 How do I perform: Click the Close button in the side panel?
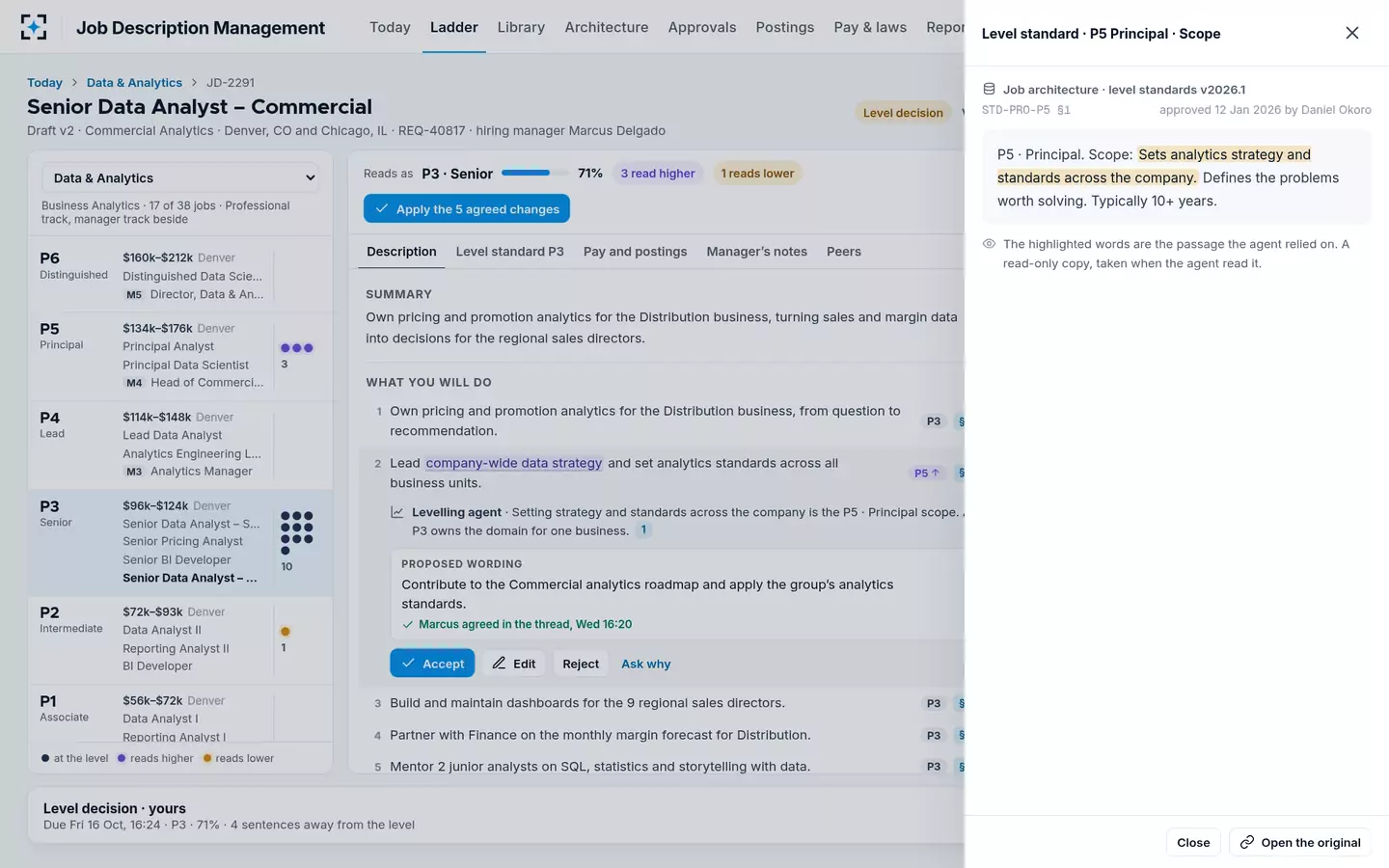pyautogui.click(x=1193, y=842)
